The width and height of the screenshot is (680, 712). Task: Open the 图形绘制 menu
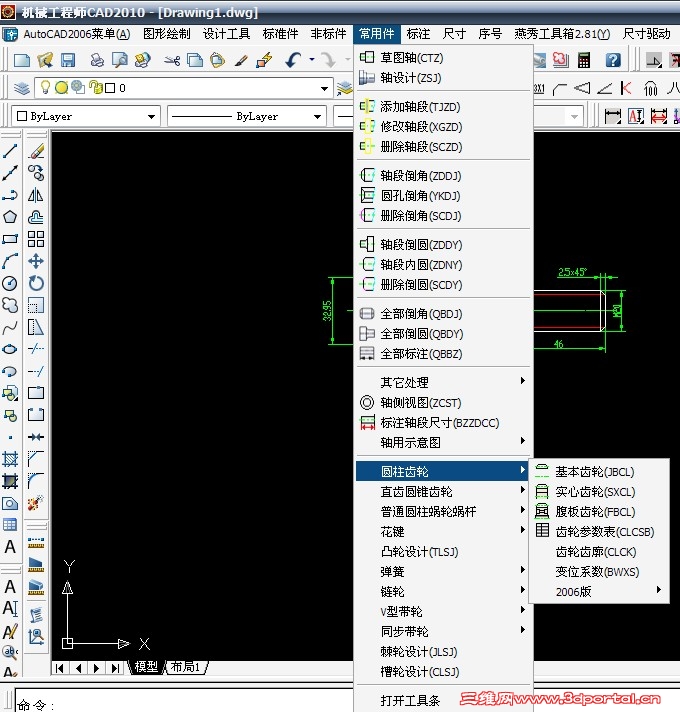pos(167,34)
